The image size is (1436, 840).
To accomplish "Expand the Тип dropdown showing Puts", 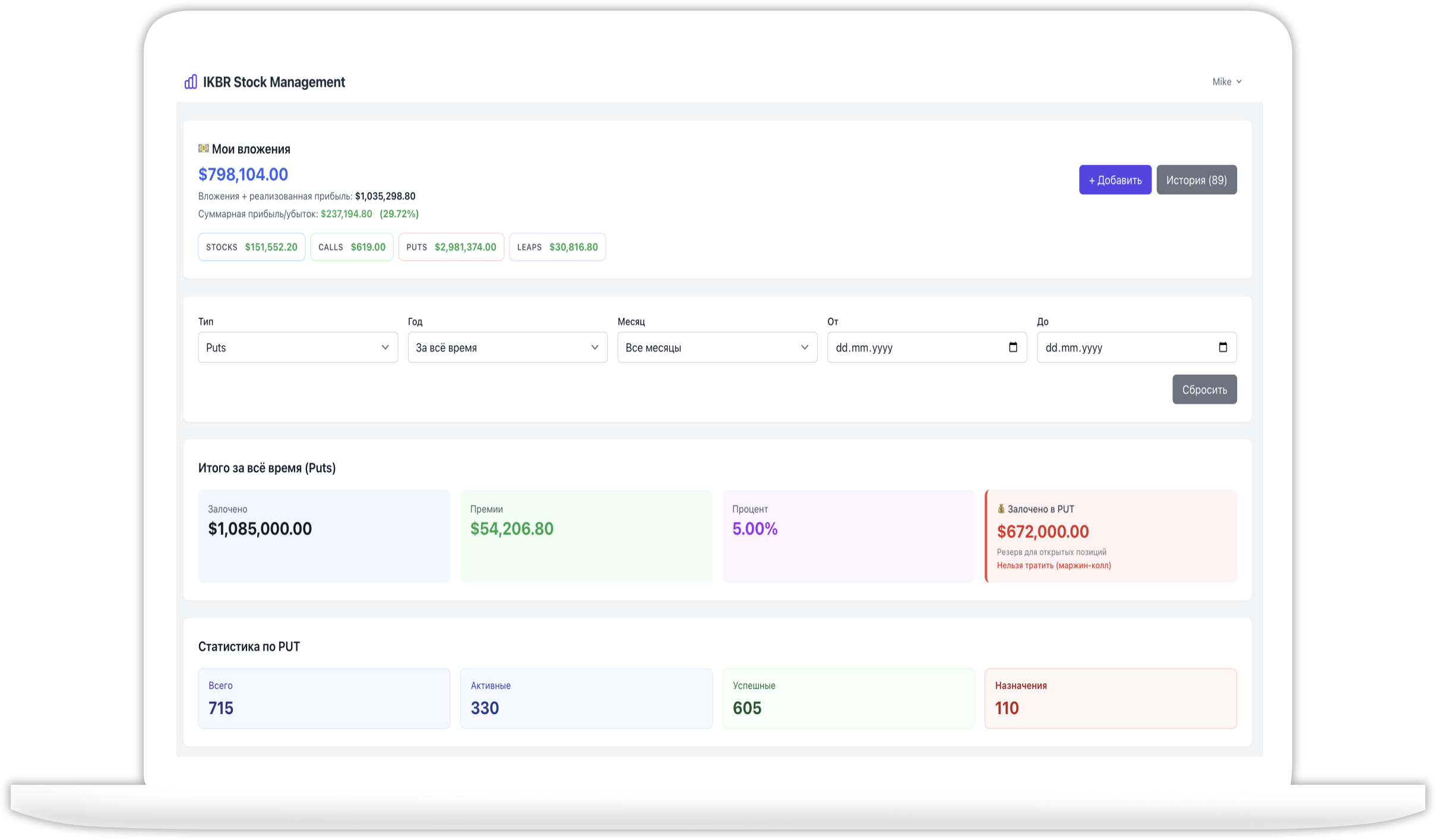I will click(x=298, y=347).
